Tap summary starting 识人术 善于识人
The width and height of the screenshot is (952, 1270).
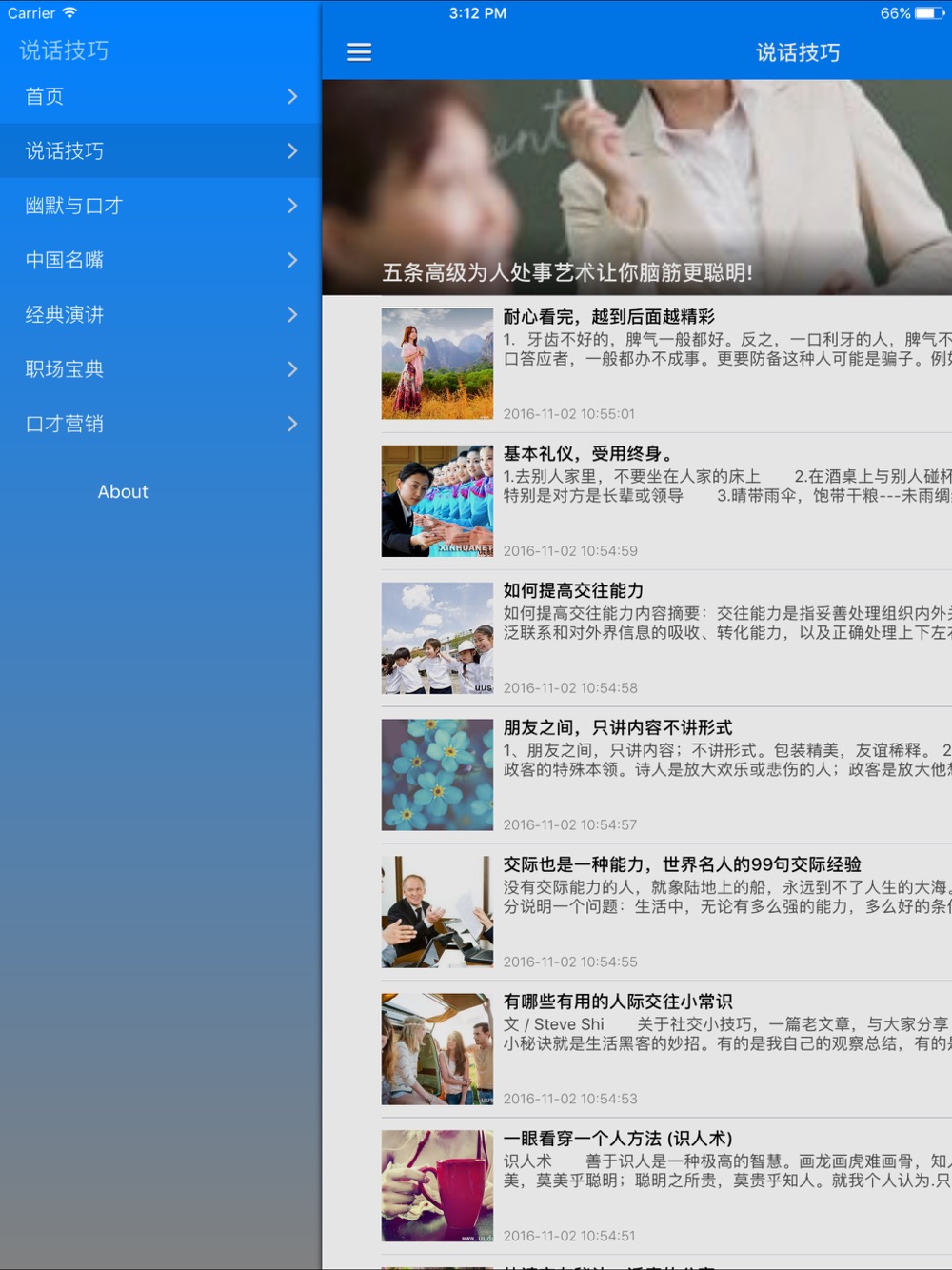tap(727, 1171)
